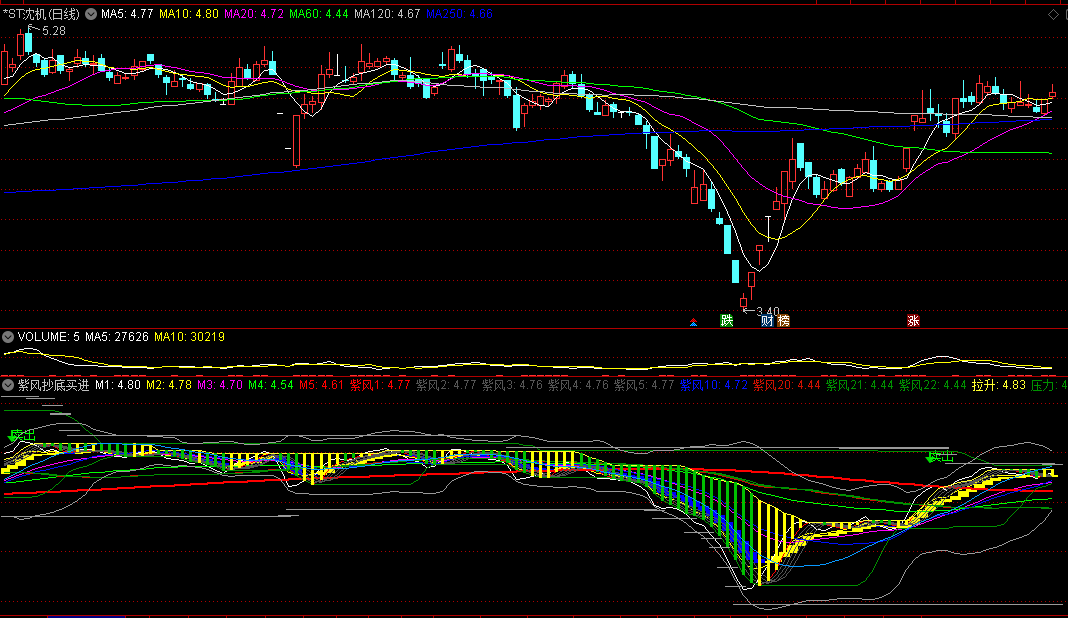
Task: Open the 紫风抄底买进 indicator dropdown arrow
Action: click(8, 385)
